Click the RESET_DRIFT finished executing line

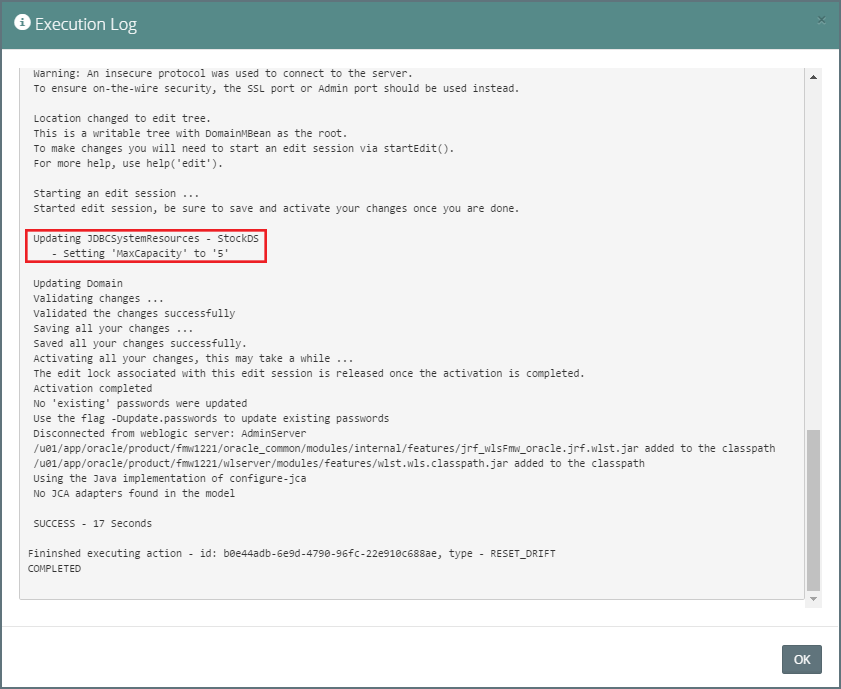(x=291, y=553)
